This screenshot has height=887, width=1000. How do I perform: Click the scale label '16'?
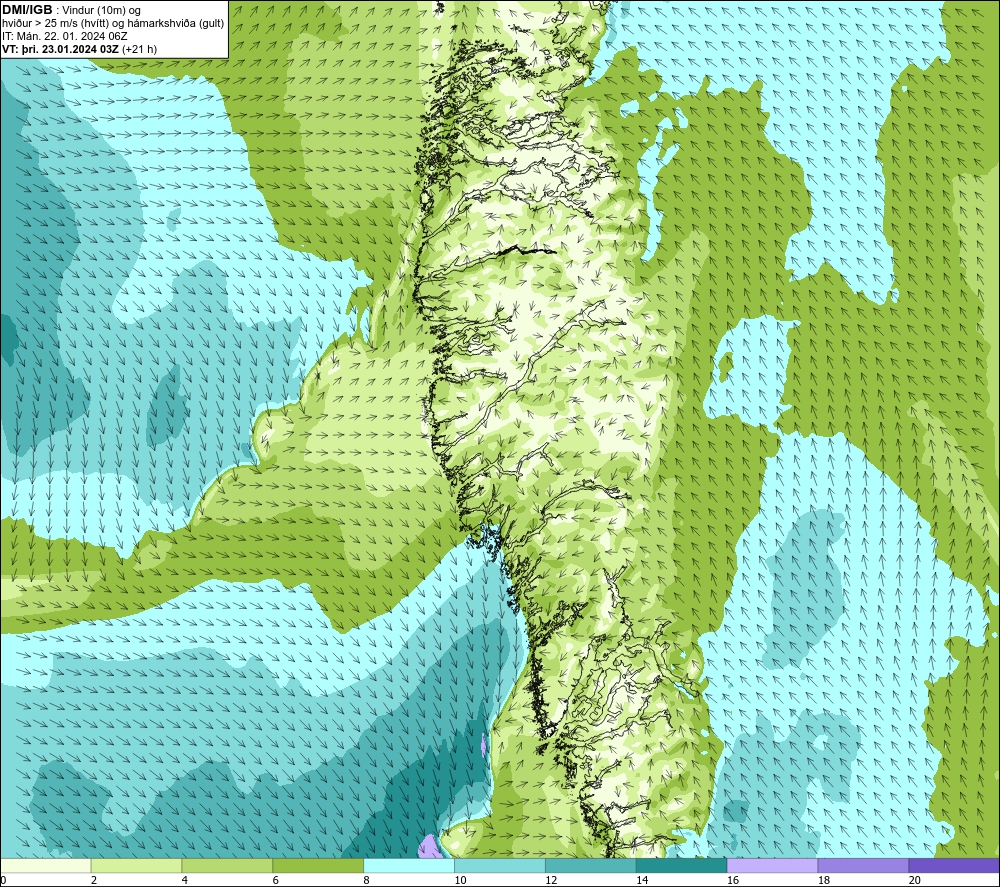tap(733, 881)
